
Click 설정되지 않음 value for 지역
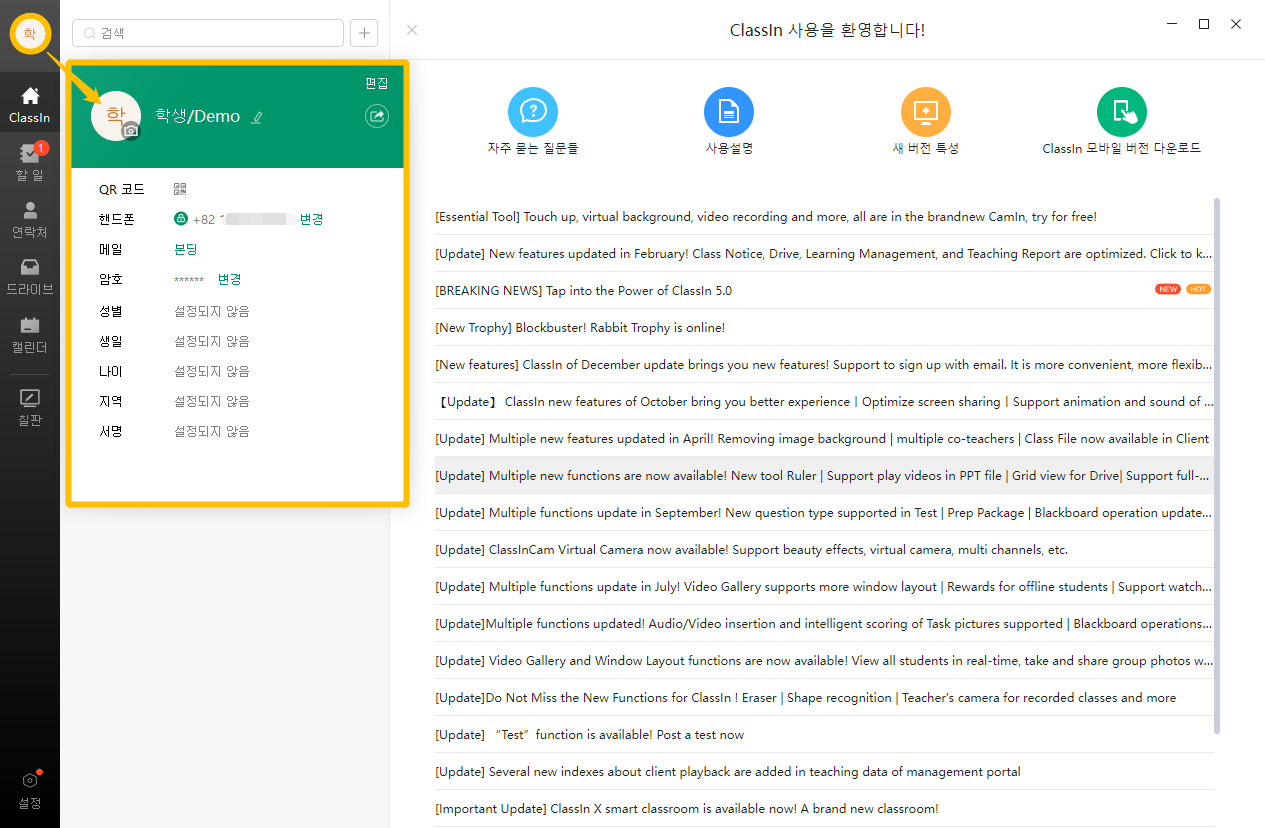(x=212, y=401)
